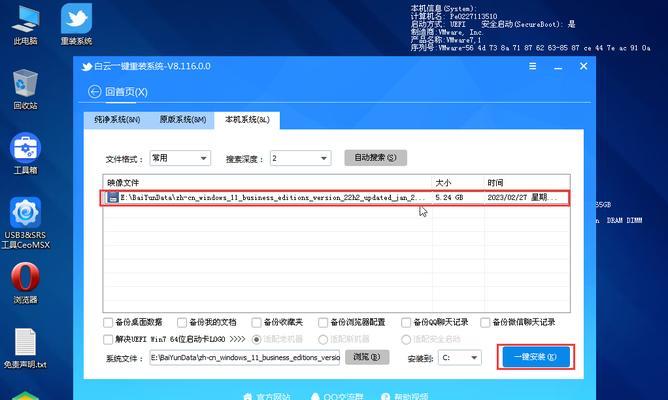Enable 备份浏览器配置 checkbox
The height and width of the screenshot is (400, 668).
(323, 323)
